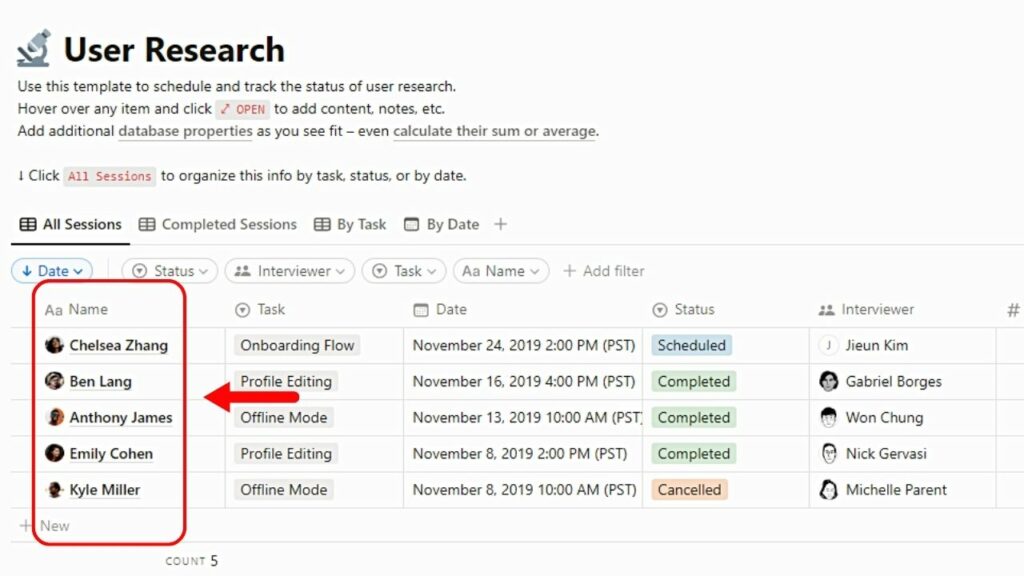Switch to the By Task tab
Image resolution: width=1024 pixels, height=576 pixels.
pyautogui.click(x=359, y=224)
